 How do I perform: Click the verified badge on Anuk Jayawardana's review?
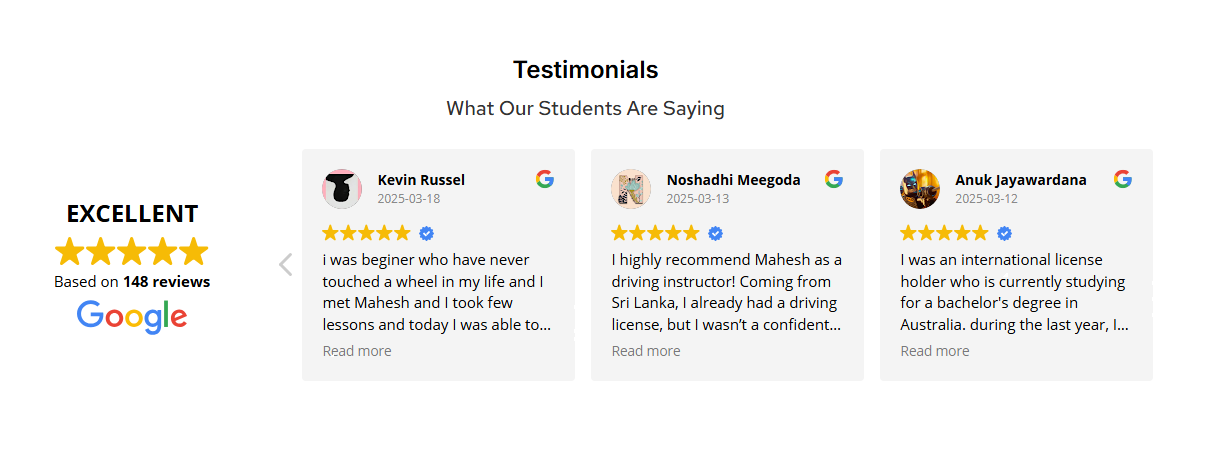(x=1004, y=233)
